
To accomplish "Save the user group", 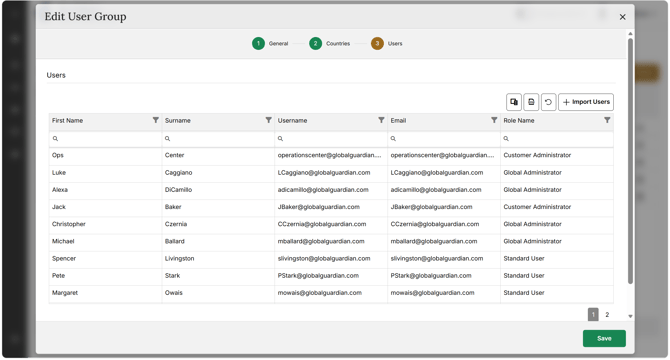I will 604,338.
